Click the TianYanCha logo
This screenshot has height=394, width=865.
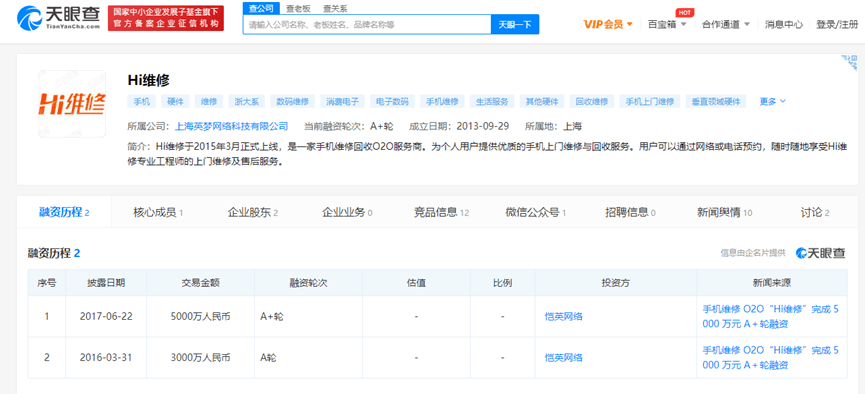coord(58,18)
